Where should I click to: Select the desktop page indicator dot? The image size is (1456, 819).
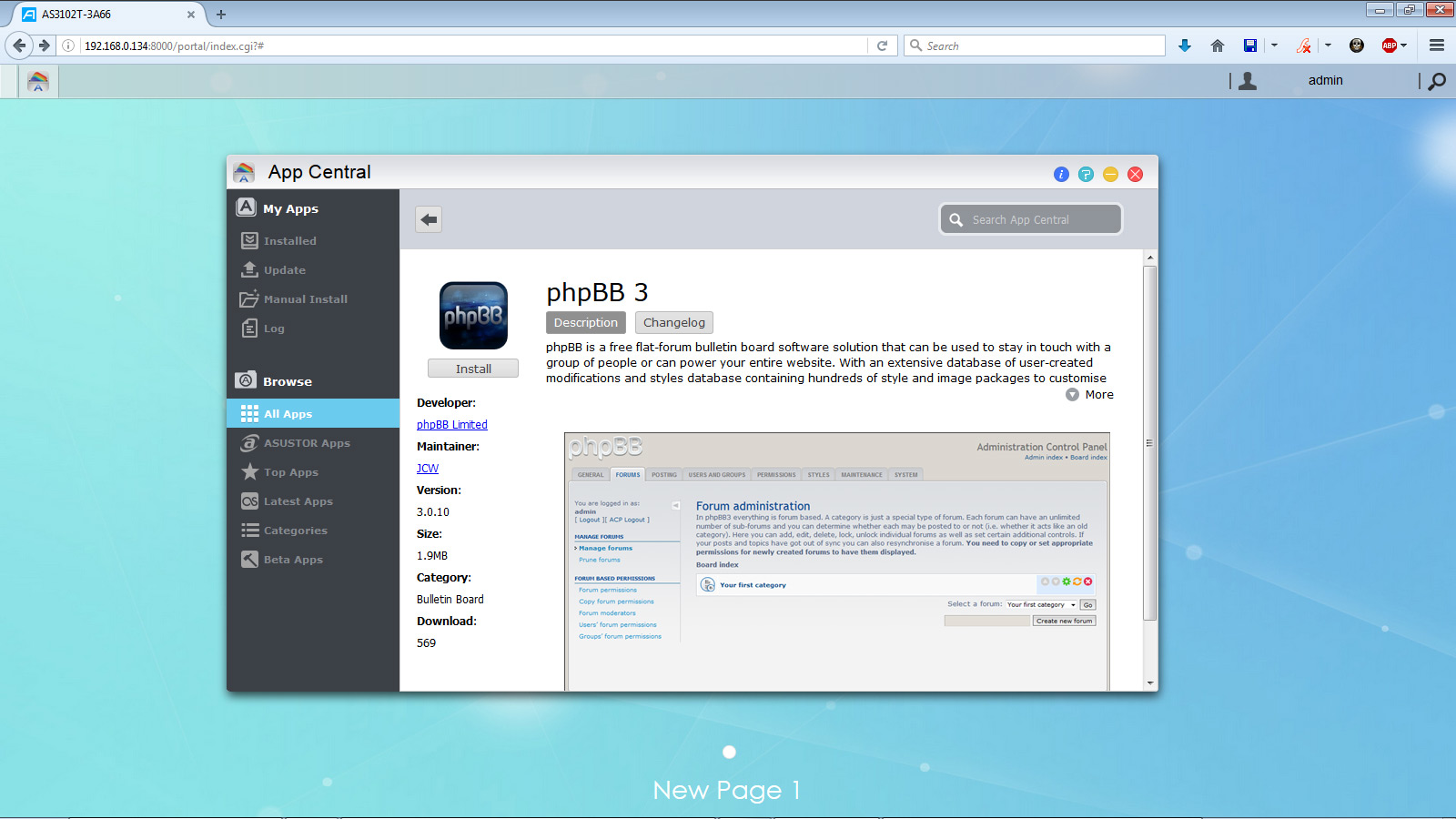coord(729,752)
